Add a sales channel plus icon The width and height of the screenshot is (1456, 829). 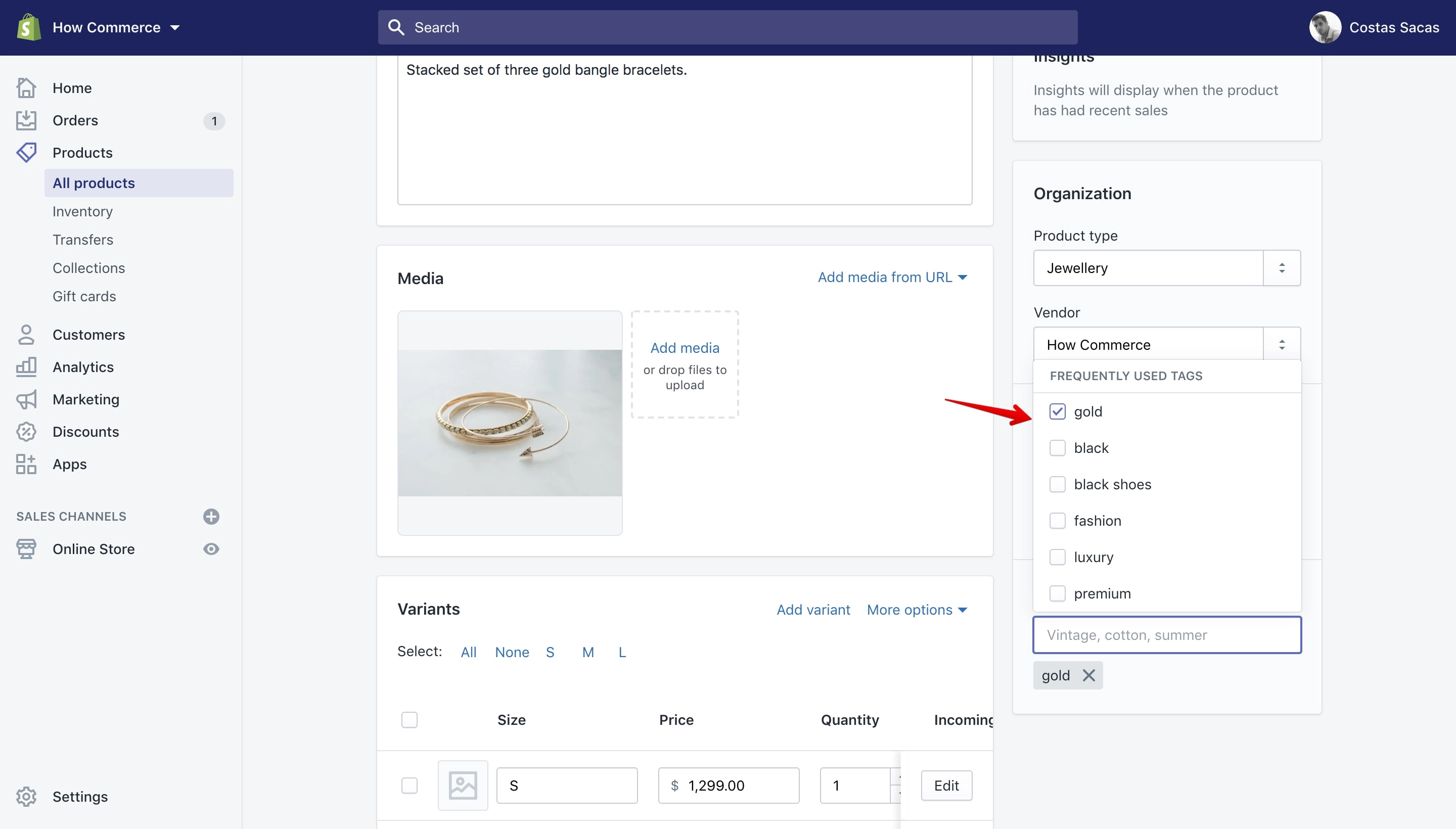[x=211, y=517]
